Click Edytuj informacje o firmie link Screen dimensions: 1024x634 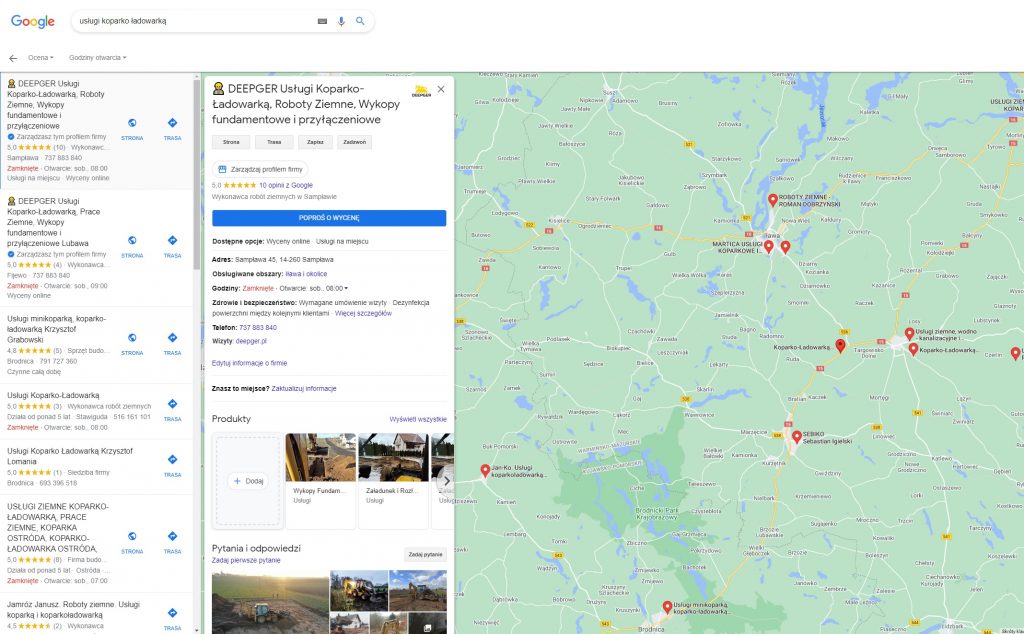(x=249, y=363)
